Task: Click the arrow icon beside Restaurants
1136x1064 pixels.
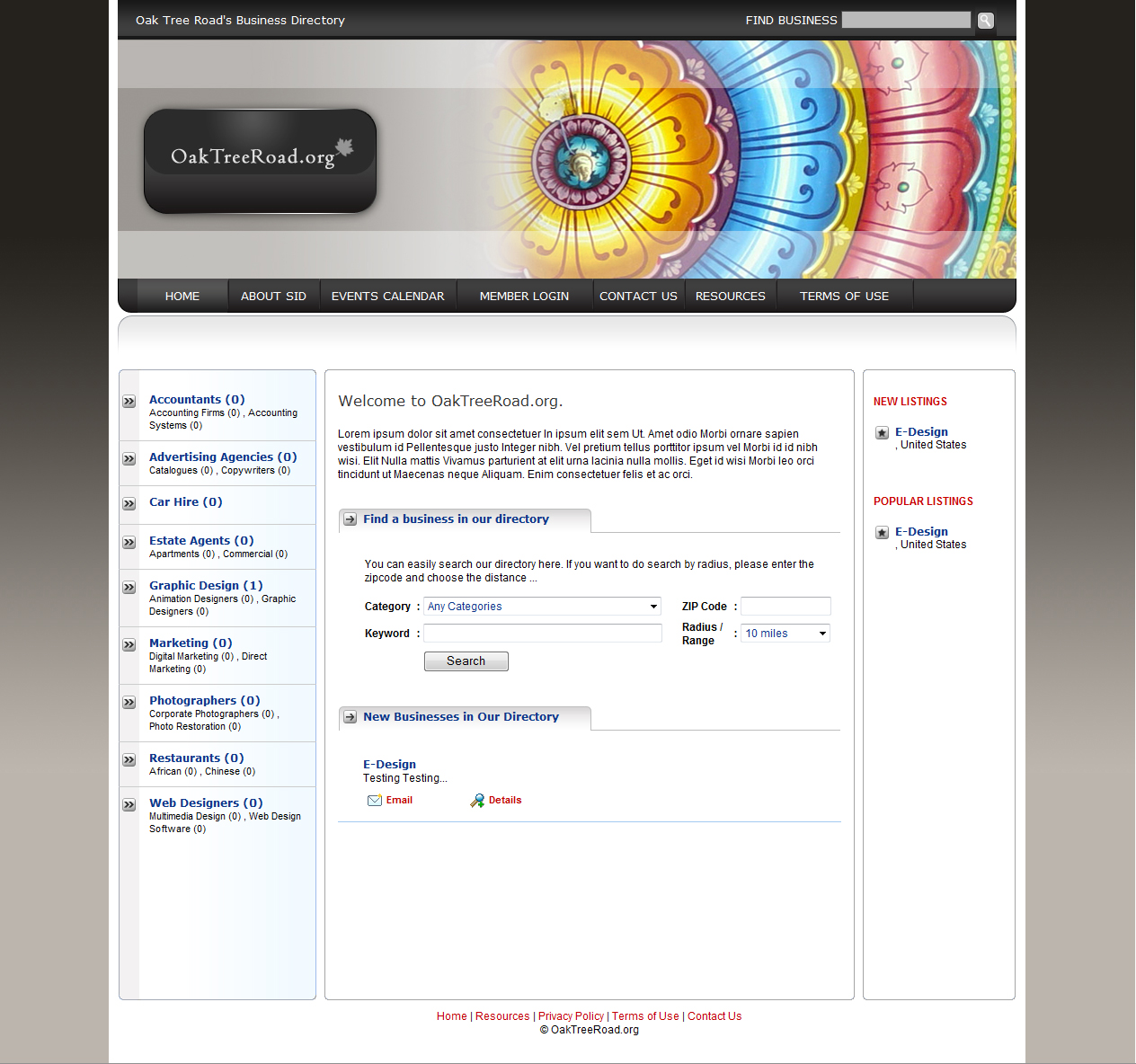Action: [129, 760]
